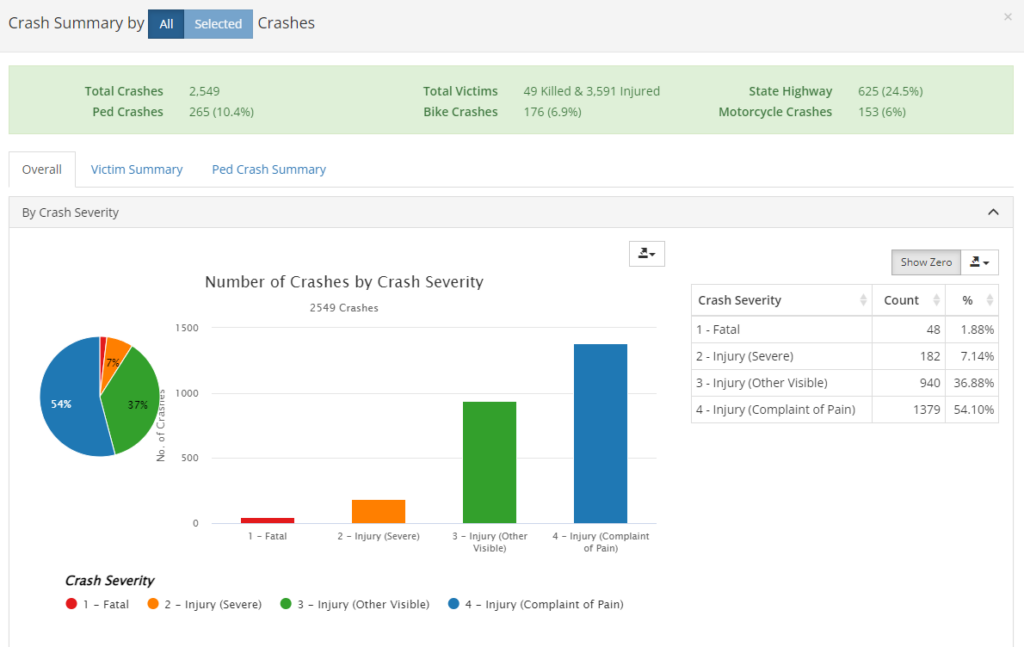Image resolution: width=1024 pixels, height=647 pixels.
Task: Click the Total Crashes value 2,549
Action: click(x=204, y=91)
